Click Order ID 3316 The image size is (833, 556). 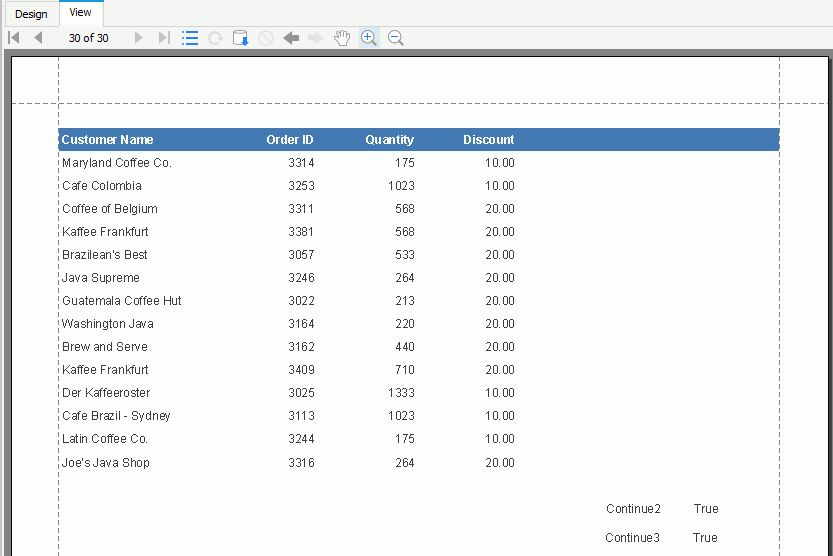pos(301,463)
